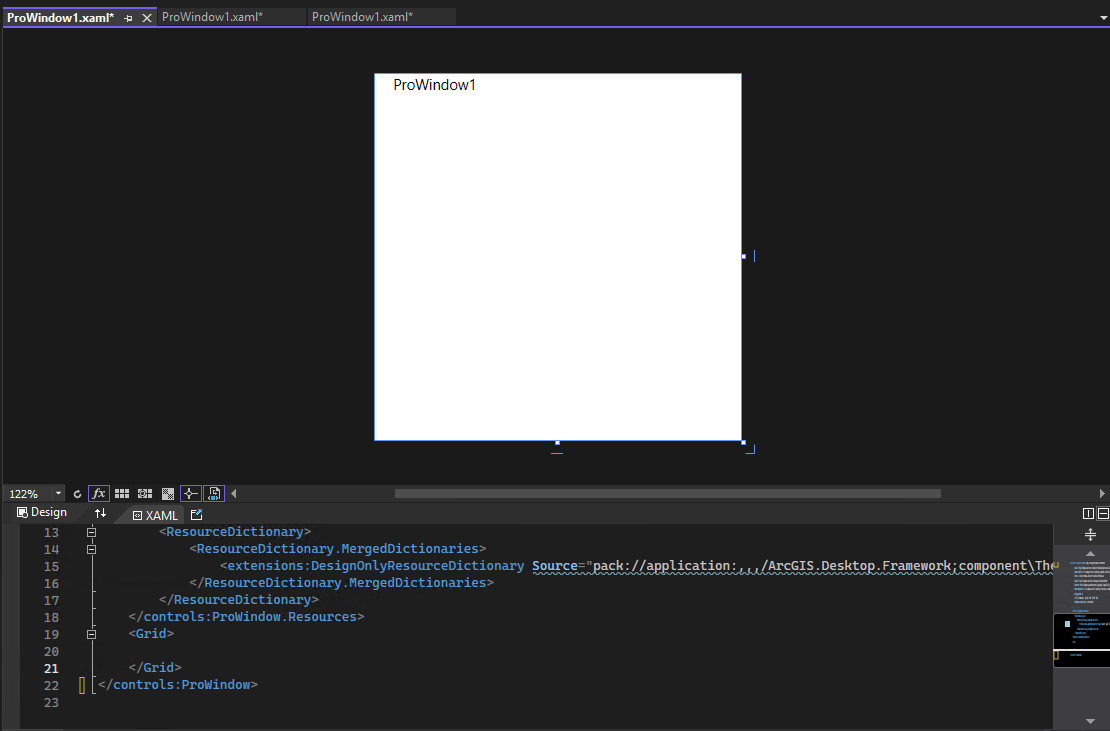Switch editor to horizontal split layout
This screenshot has height=731, width=1110.
coord(1103,513)
